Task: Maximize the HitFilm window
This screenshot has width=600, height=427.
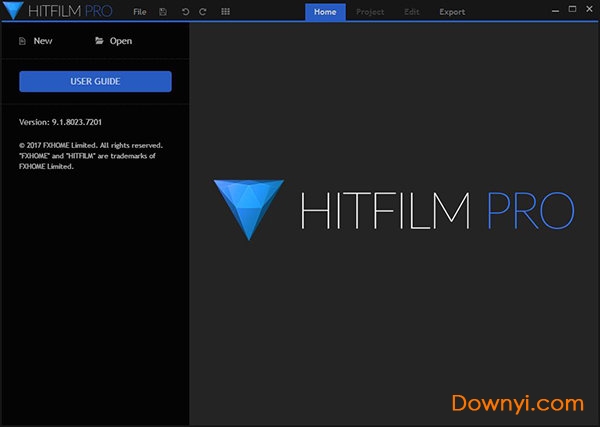Action: (572, 9)
